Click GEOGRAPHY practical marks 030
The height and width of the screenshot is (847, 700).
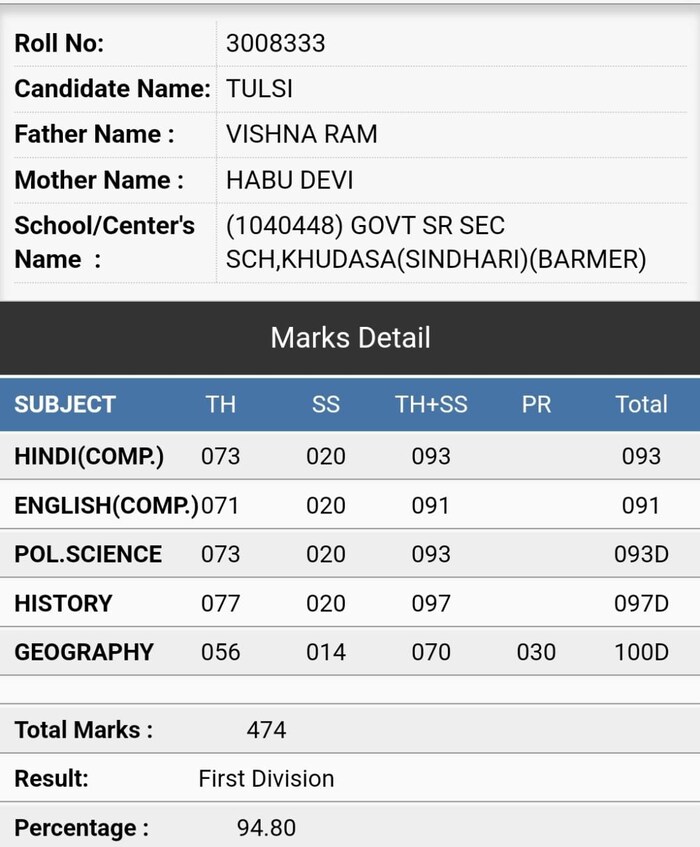pyautogui.click(x=536, y=652)
